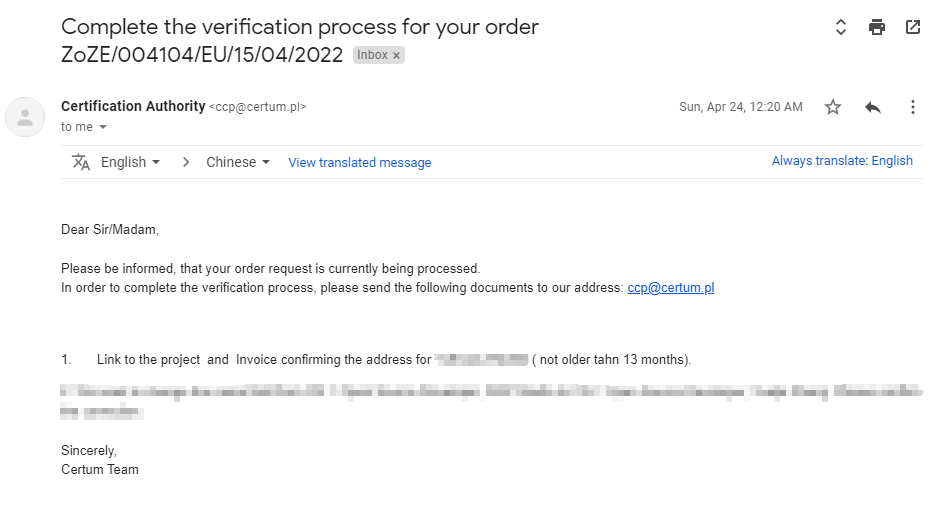Click the Inbox label tag
936x518 pixels.
point(372,56)
